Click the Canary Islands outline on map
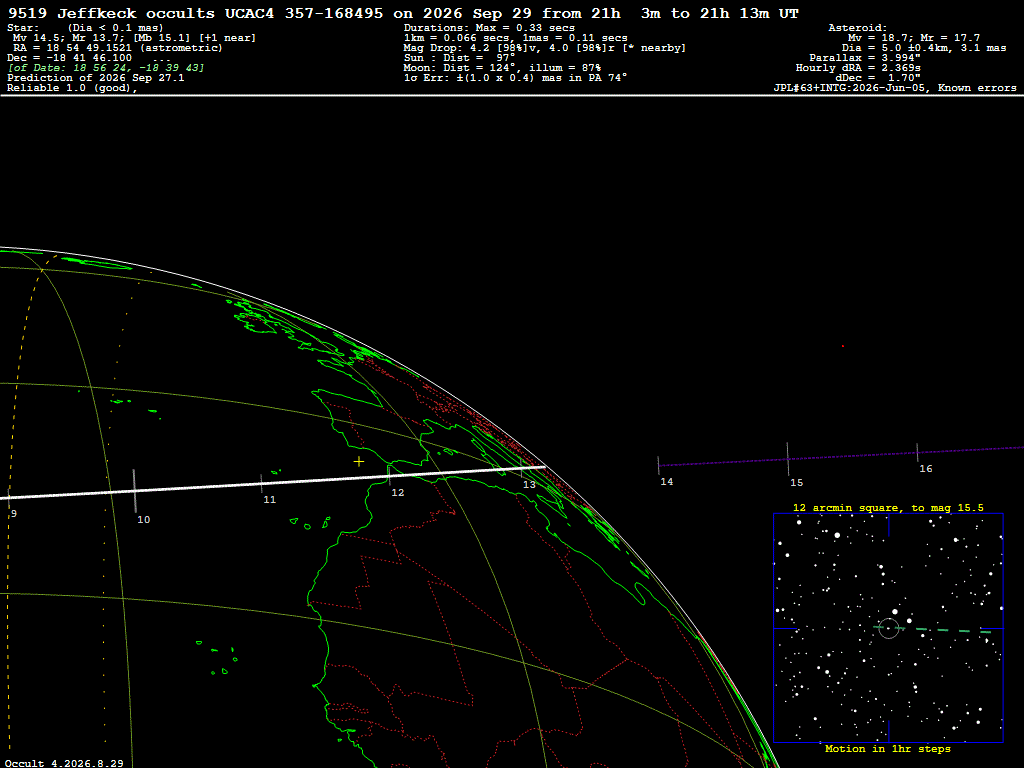 click(x=311, y=522)
